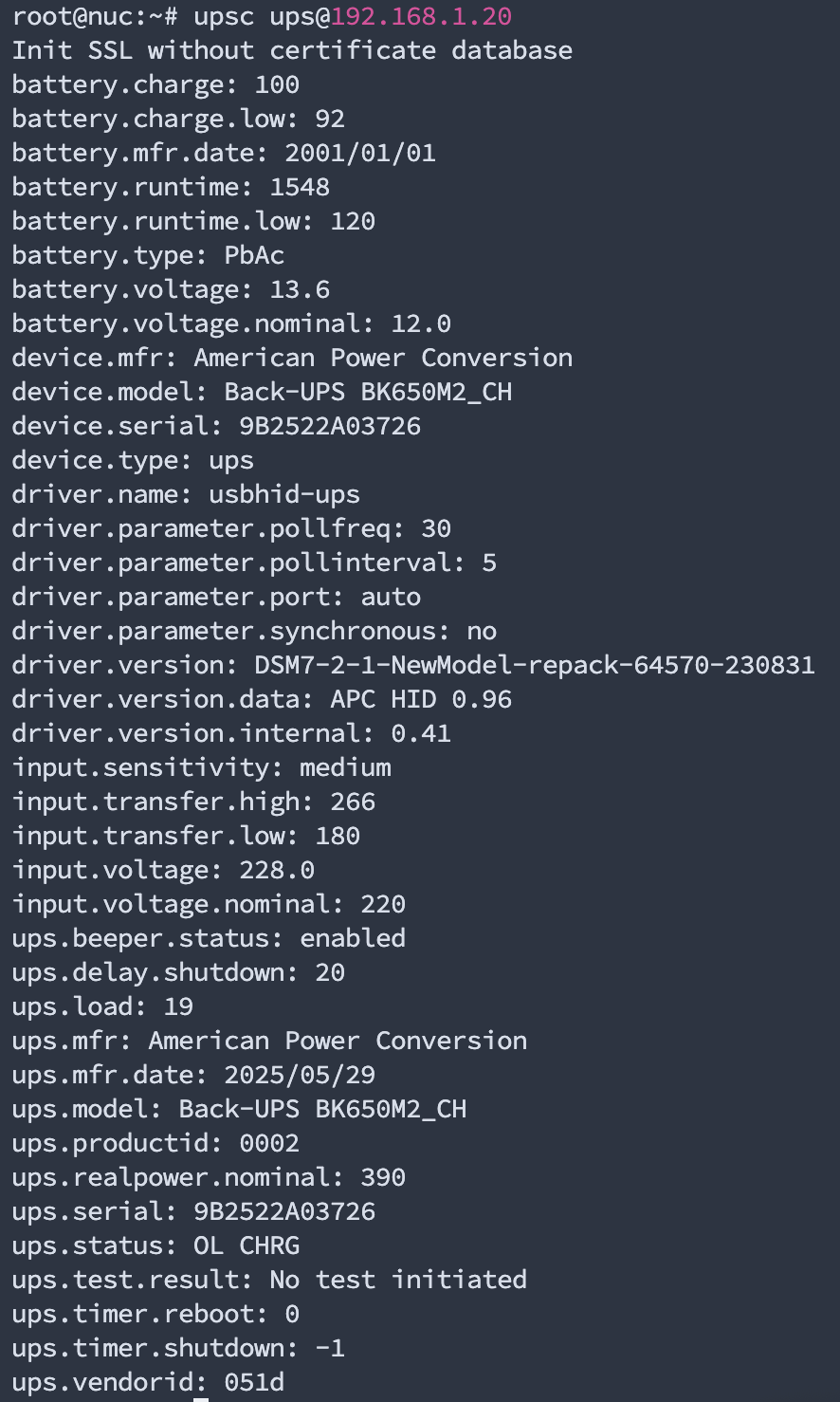Click the Init SSL without certificate database line
The image size is (840, 1402).
292,50
